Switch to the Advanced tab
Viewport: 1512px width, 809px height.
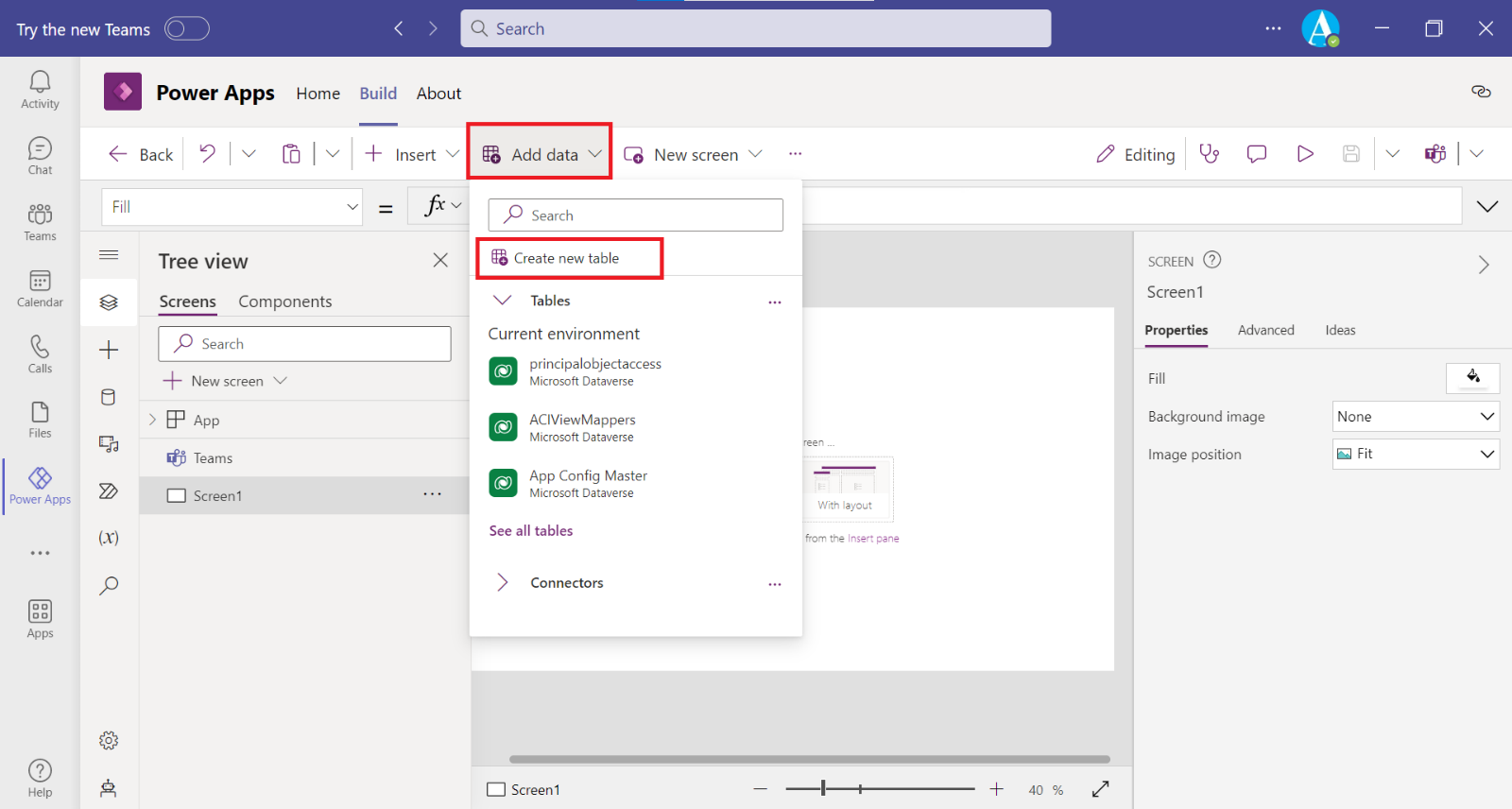click(1265, 330)
